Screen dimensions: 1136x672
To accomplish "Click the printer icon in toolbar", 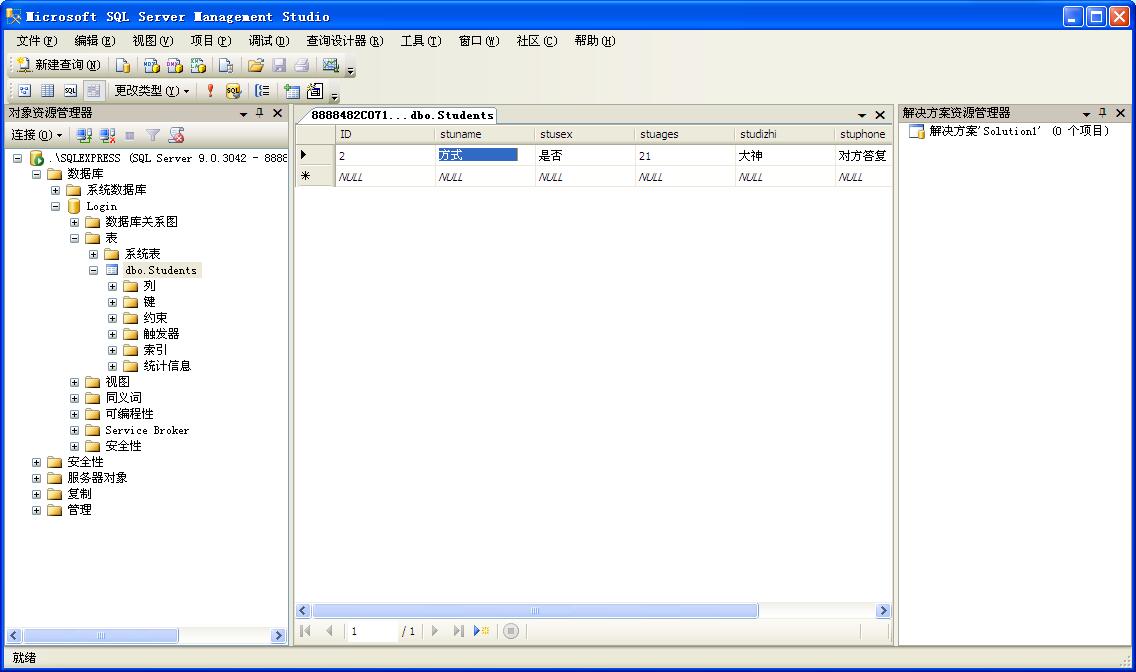I will 302,66.
